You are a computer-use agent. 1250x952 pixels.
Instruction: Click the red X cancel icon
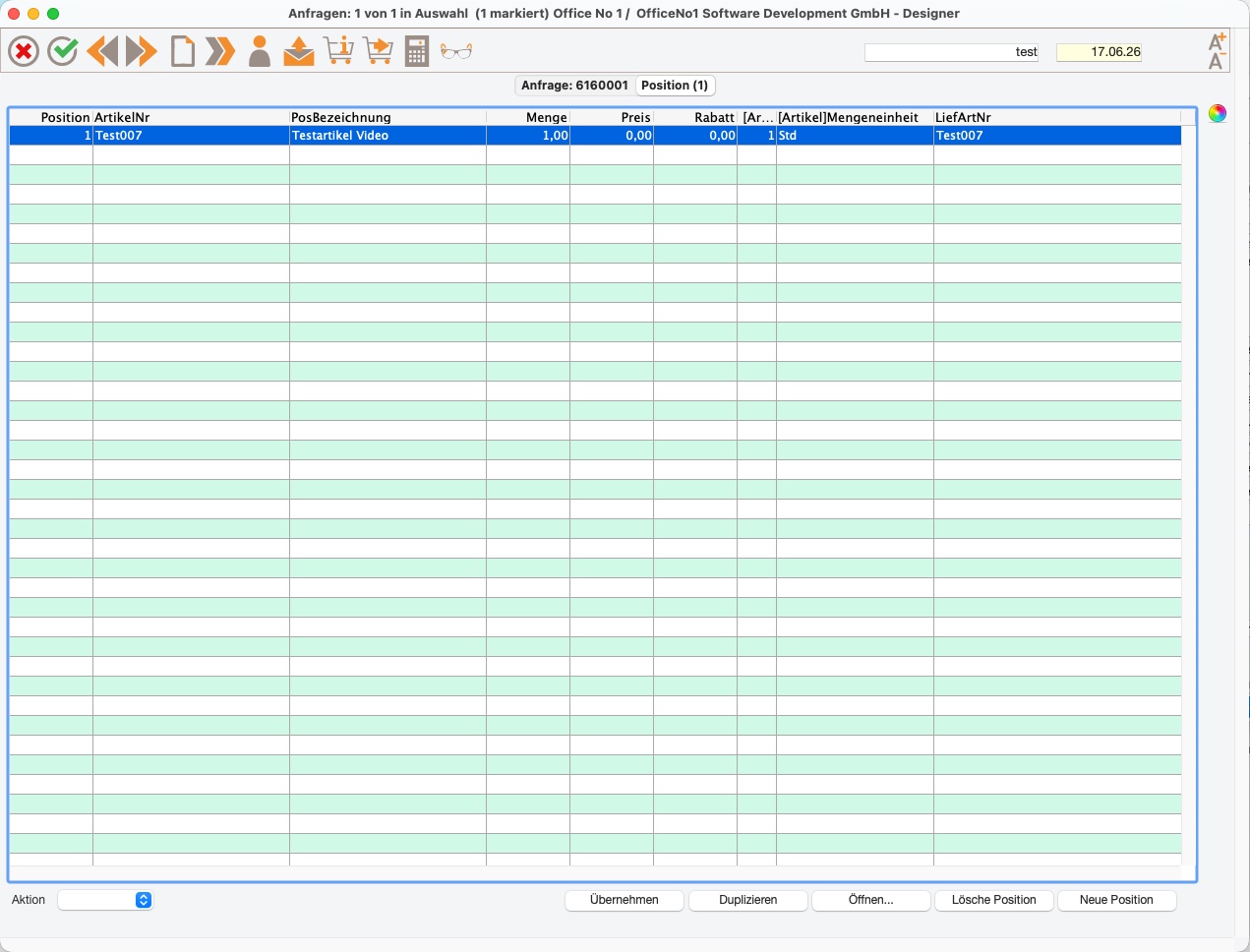click(24, 51)
